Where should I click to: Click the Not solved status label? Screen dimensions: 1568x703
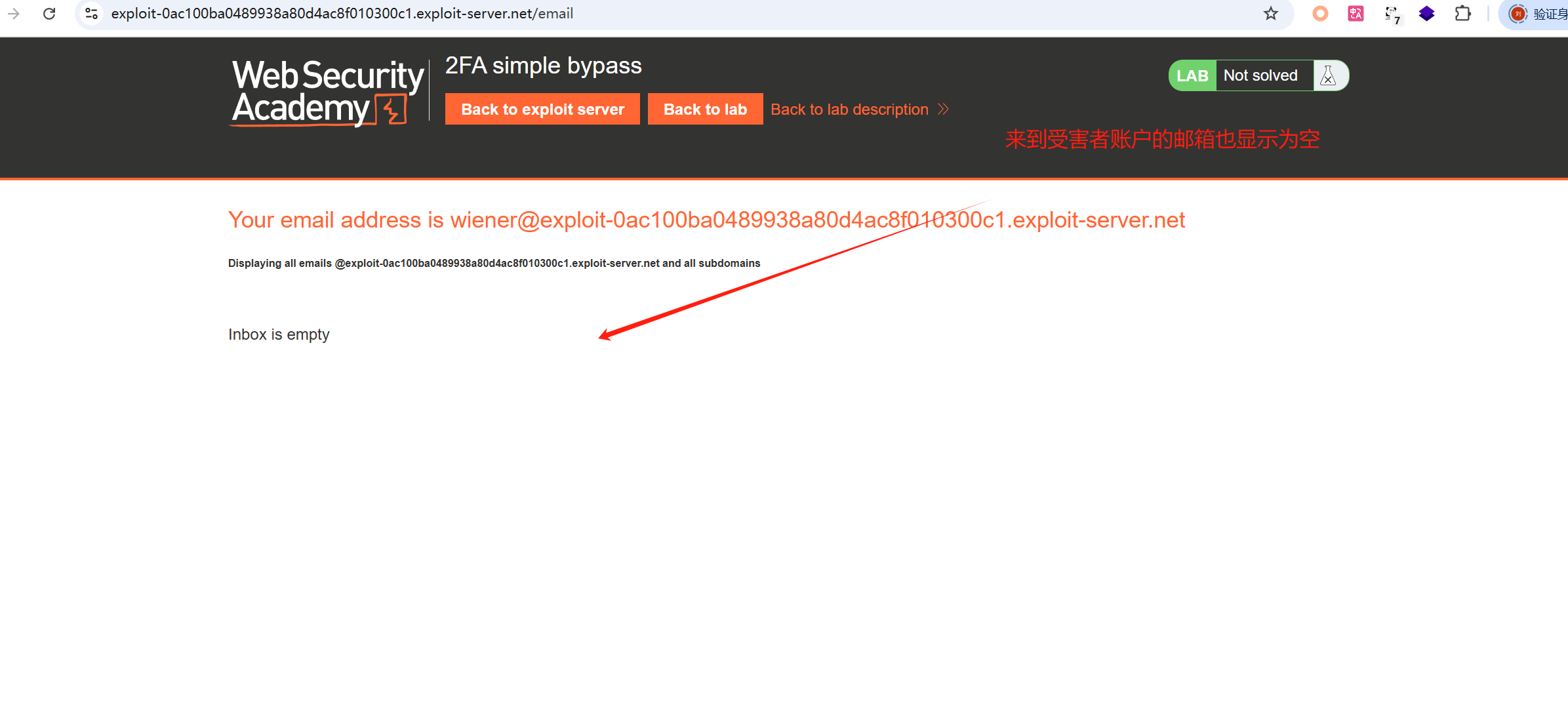point(1260,76)
